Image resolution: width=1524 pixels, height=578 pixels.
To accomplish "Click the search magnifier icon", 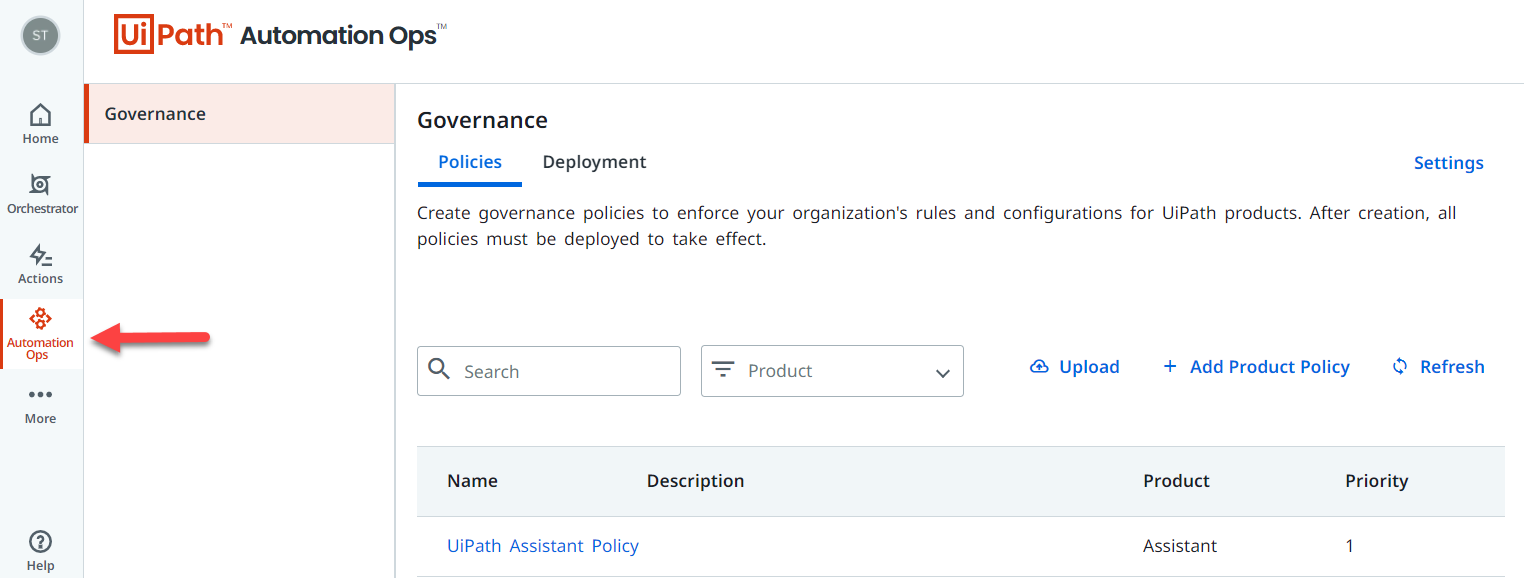I will click(439, 370).
